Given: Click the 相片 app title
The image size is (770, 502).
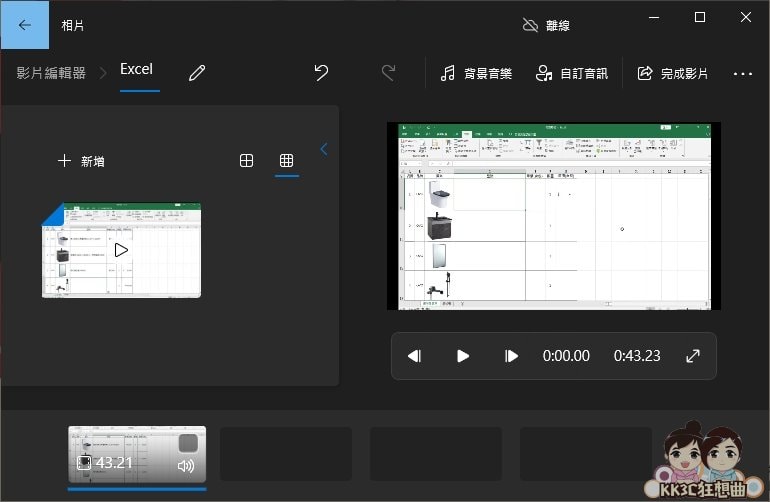Looking at the screenshot, I should 72,26.
